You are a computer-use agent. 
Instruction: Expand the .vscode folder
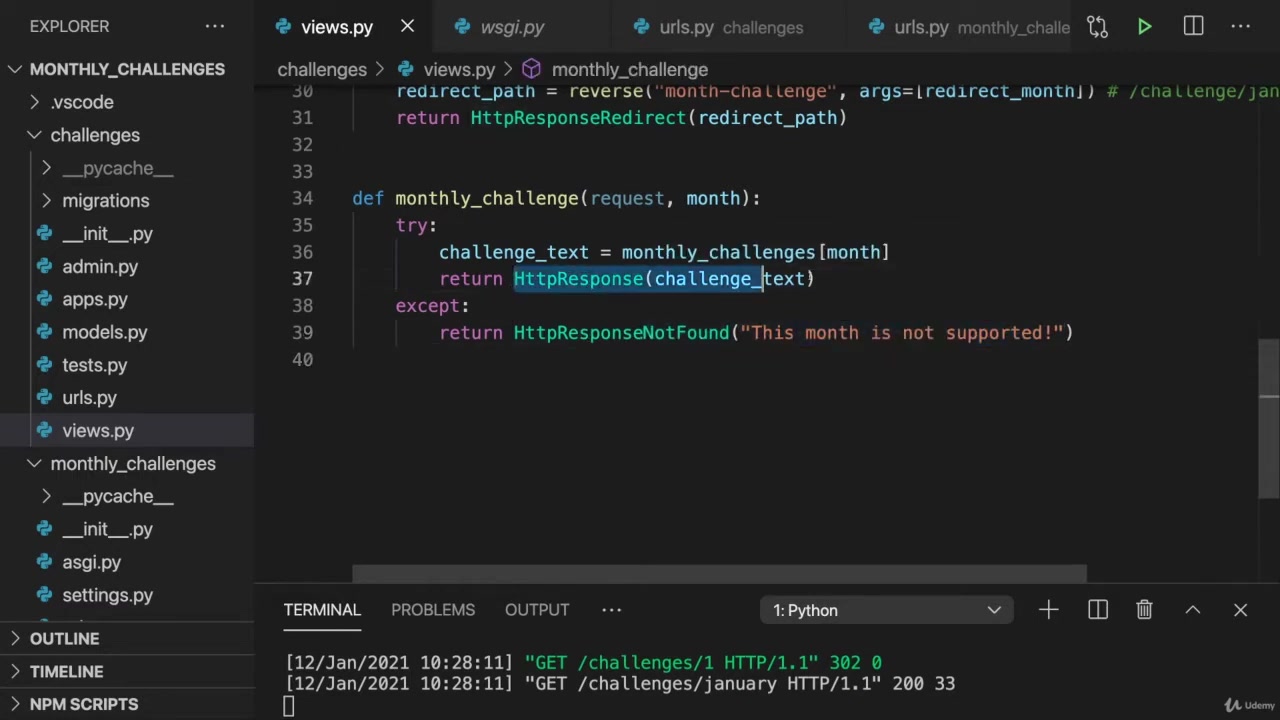pos(82,102)
